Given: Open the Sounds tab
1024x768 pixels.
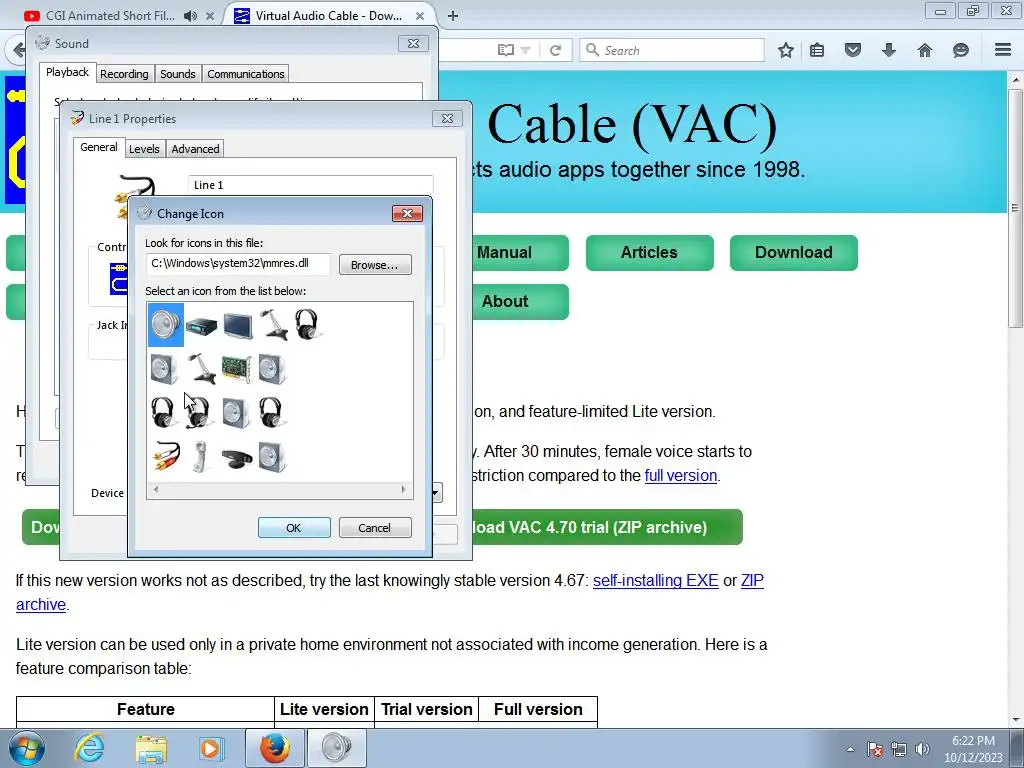Looking at the screenshot, I should point(178,74).
